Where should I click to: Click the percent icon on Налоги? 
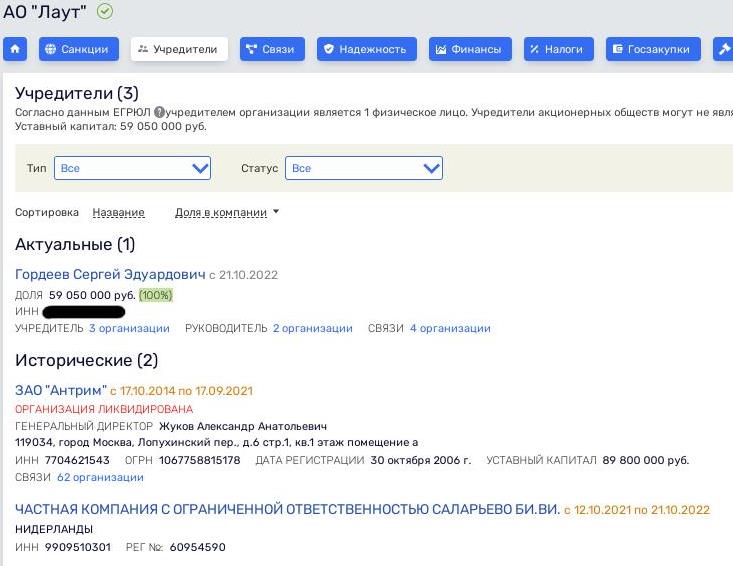534,49
